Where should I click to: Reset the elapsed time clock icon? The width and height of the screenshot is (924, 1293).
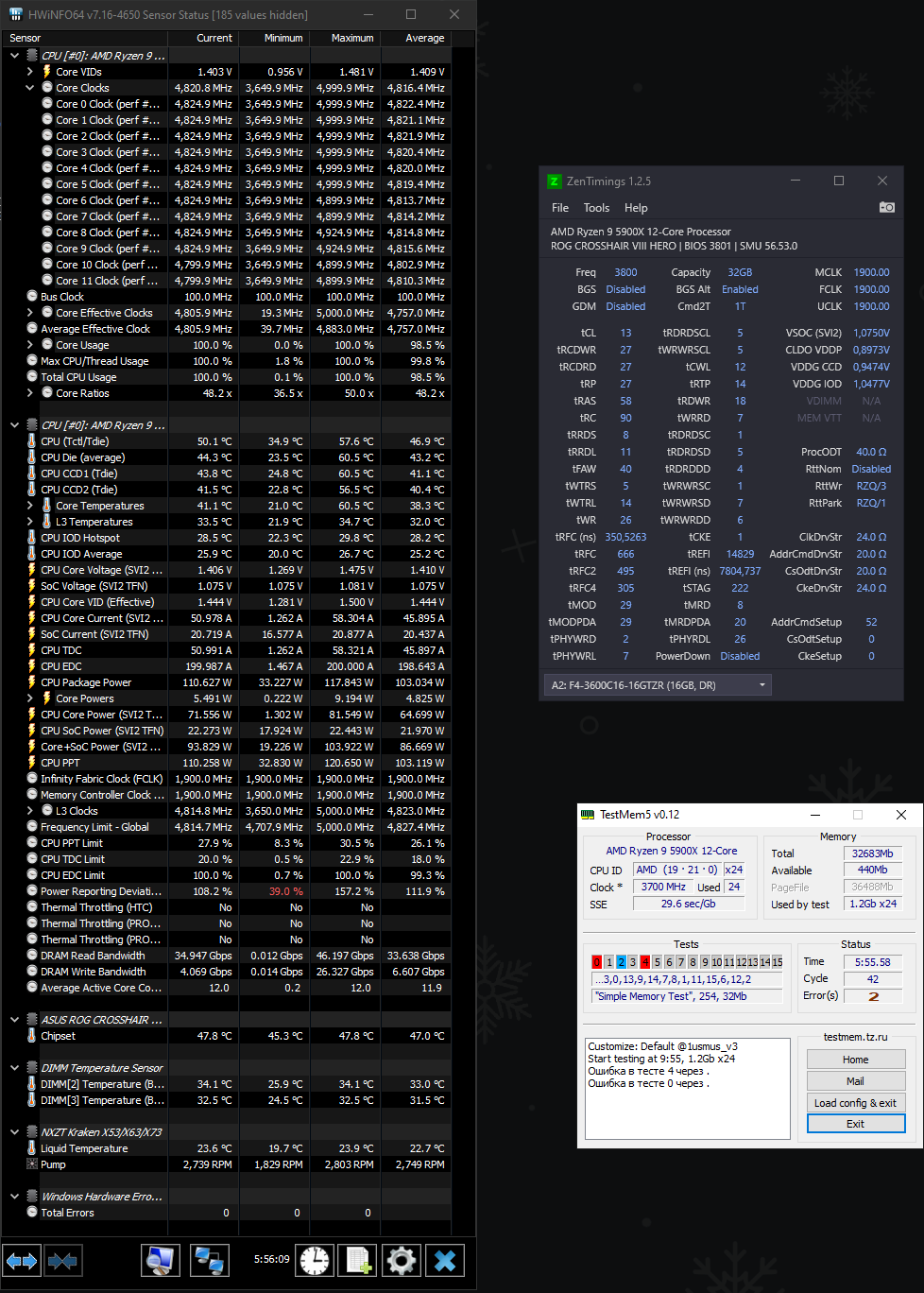coord(315,1260)
